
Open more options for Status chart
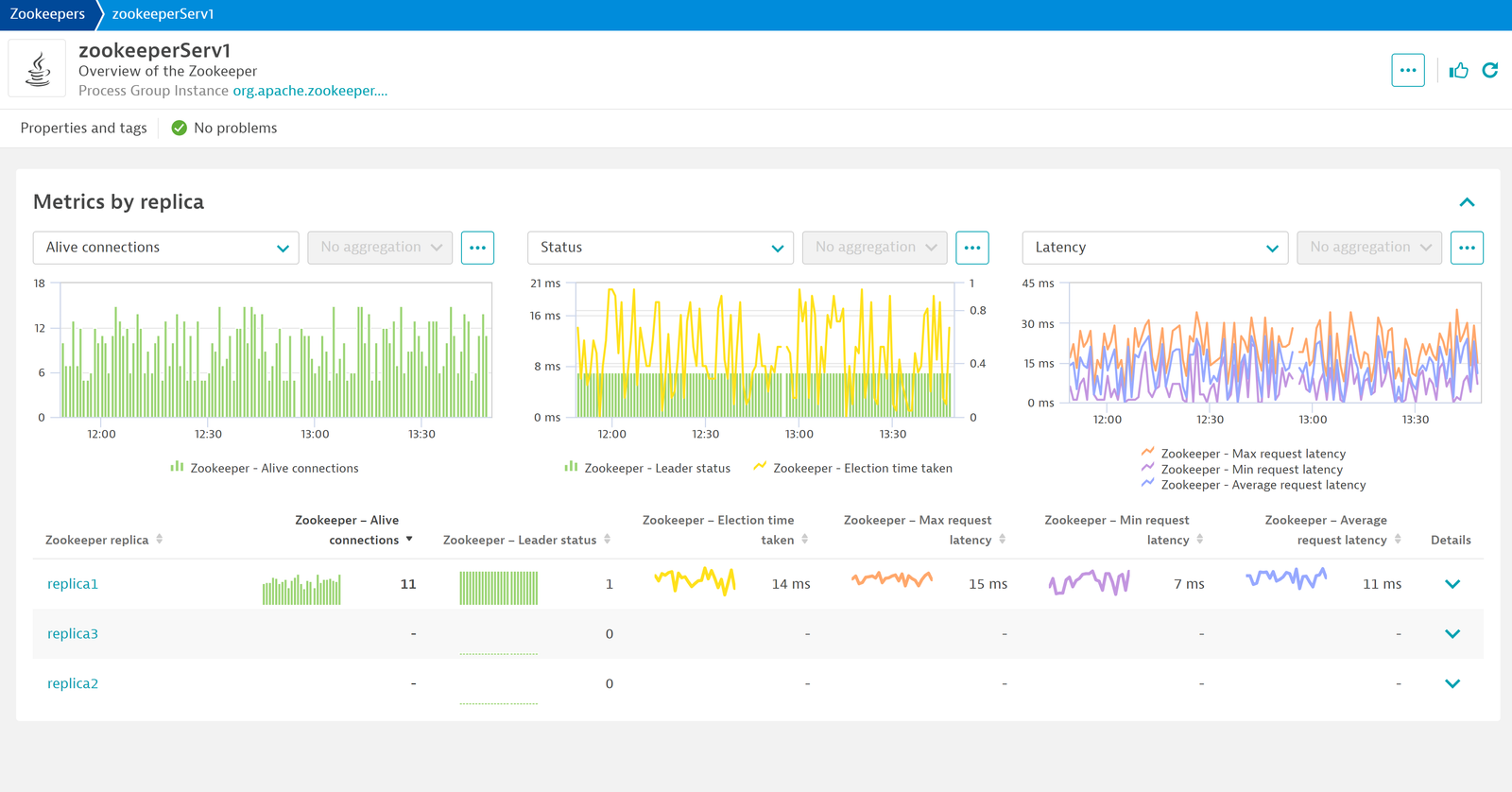click(972, 248)
